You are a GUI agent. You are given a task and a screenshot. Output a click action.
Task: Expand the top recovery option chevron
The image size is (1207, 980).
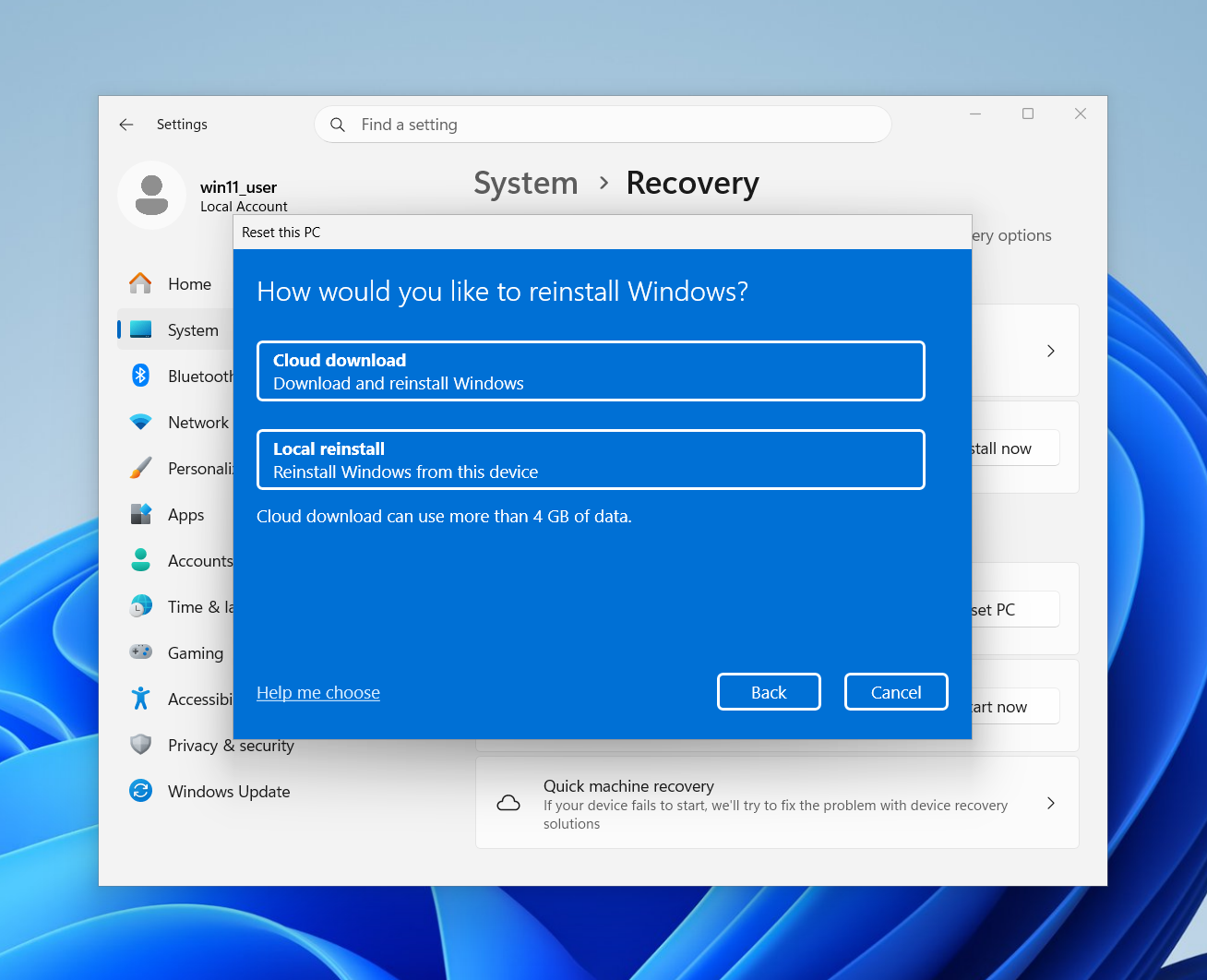tap(1051, 351)
